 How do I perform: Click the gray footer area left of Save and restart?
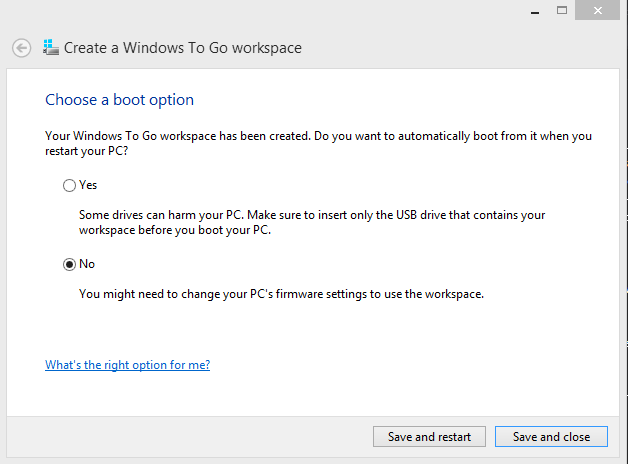point(188,437)
